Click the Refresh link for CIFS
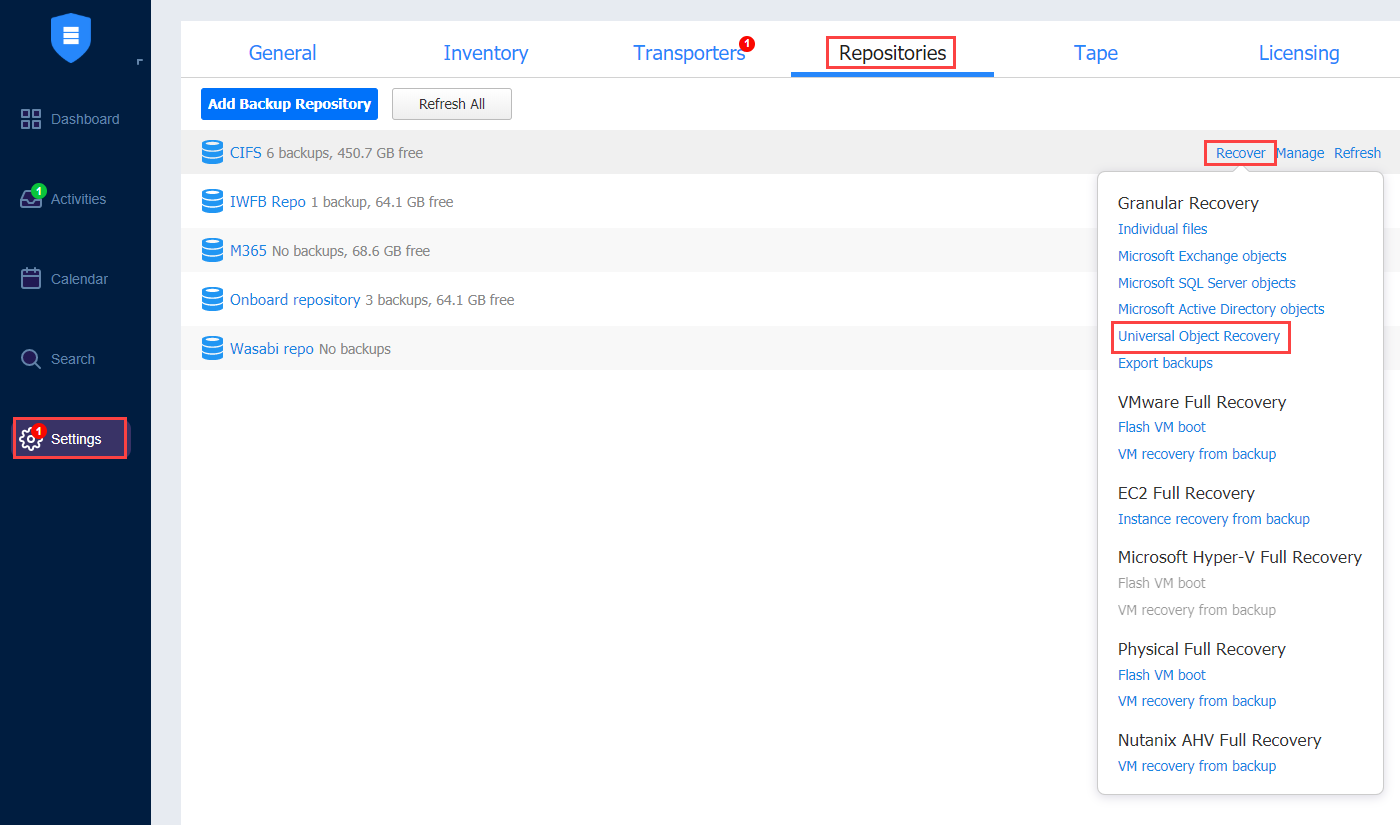This screenshot has height=825, width=1400. [x=1357, y=153]
